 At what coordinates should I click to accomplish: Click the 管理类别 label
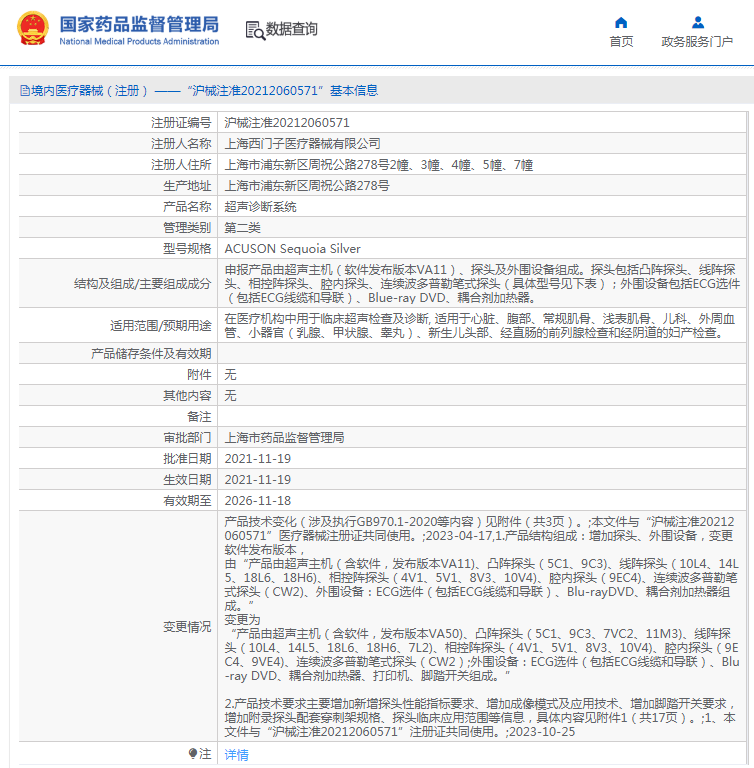[187, 228]
